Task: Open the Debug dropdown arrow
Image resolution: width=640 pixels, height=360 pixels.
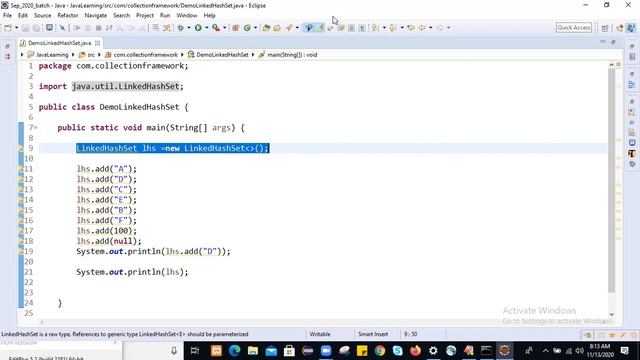Action: click(x=189, y=28)
